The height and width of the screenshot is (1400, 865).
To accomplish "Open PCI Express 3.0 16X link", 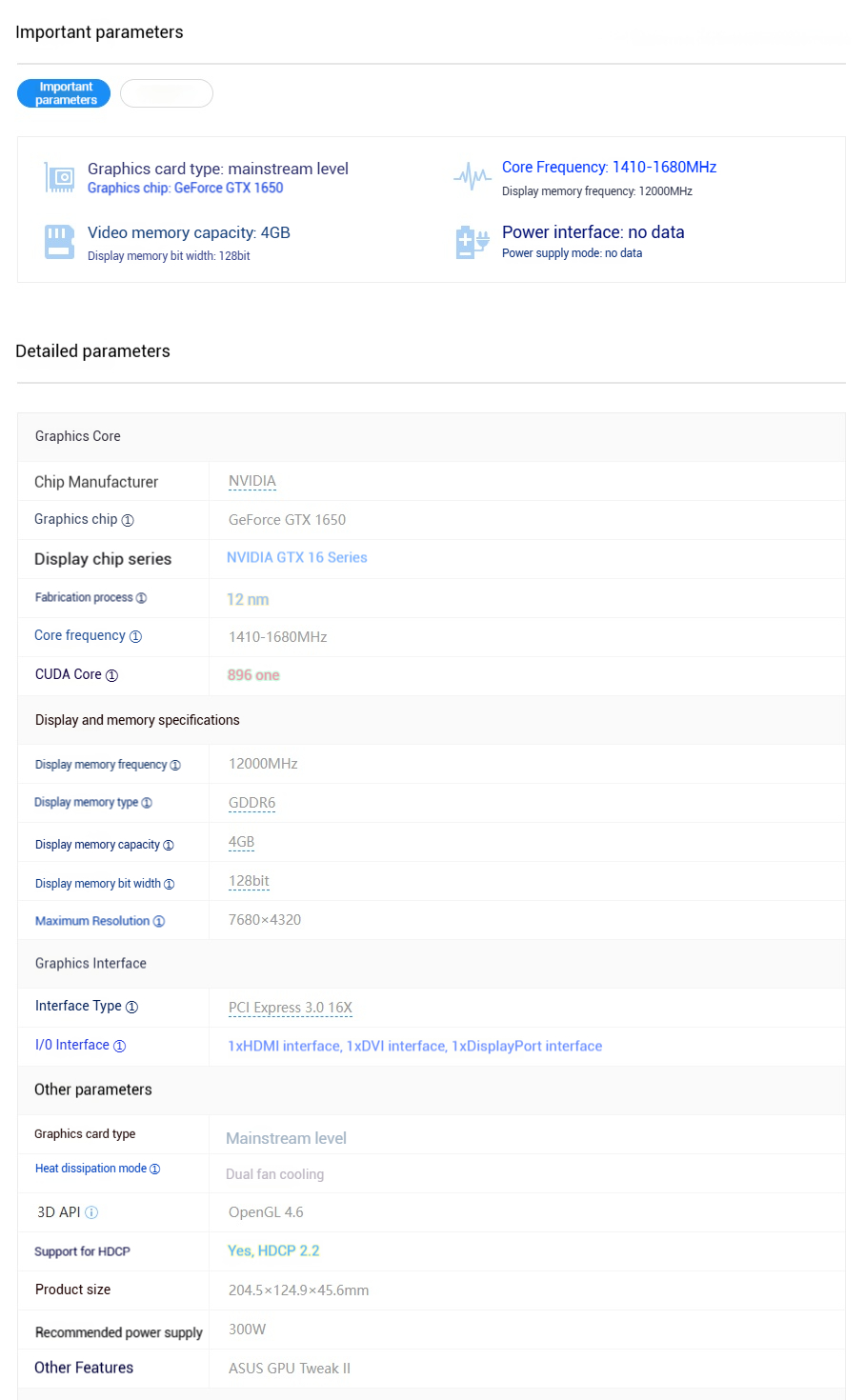I will [291, 1008].
